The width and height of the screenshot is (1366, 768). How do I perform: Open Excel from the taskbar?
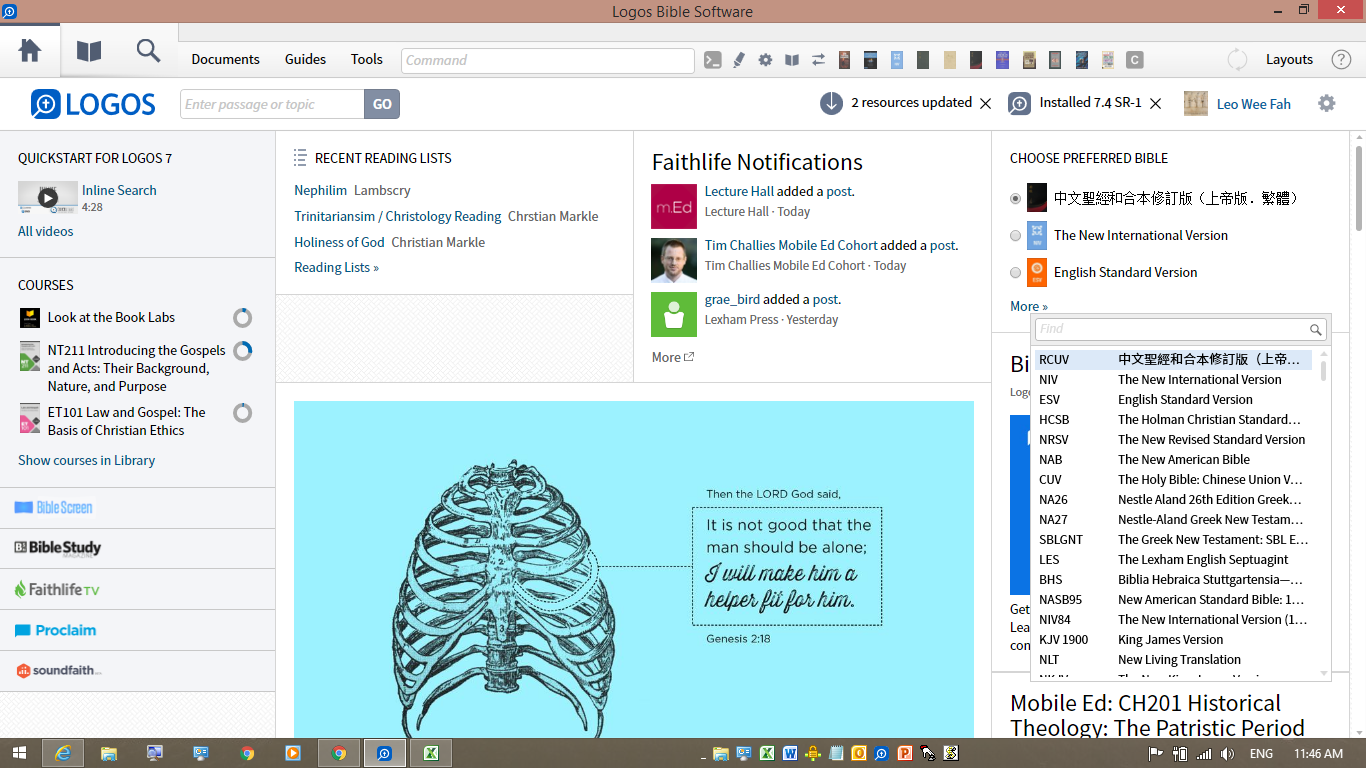click(x=431, y=753)
